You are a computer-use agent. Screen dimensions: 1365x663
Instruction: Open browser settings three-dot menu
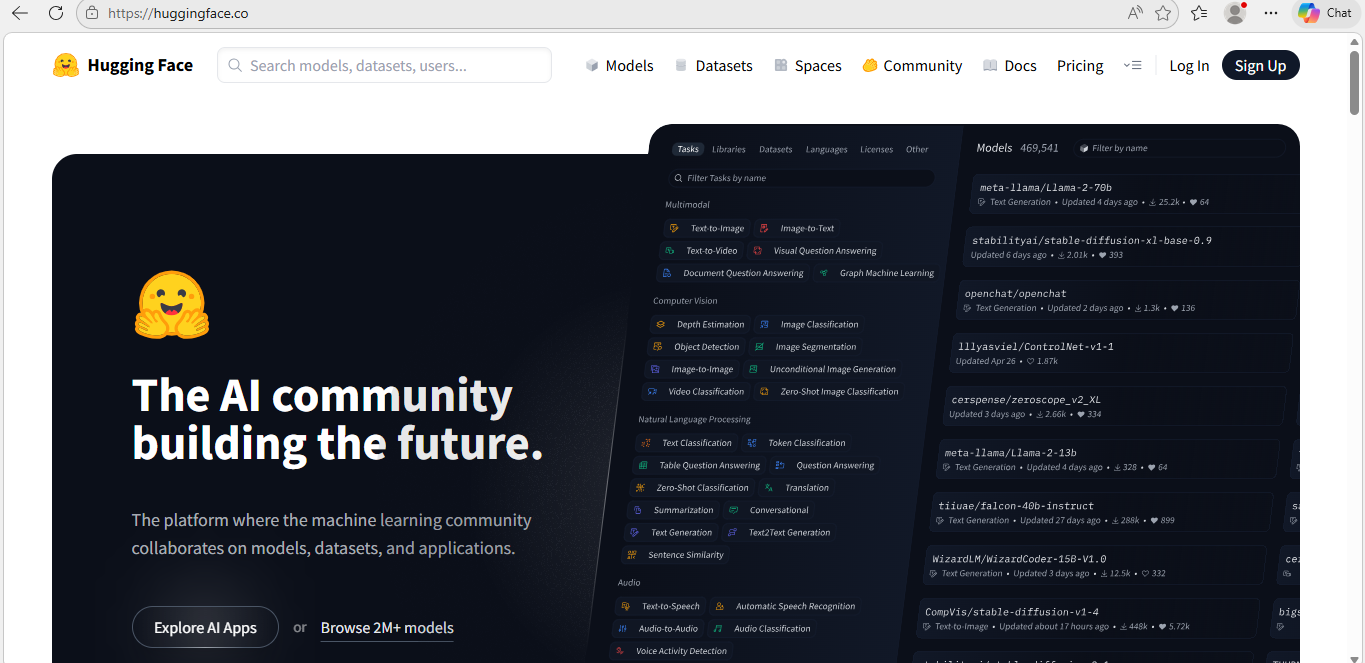pos(1271,13)
